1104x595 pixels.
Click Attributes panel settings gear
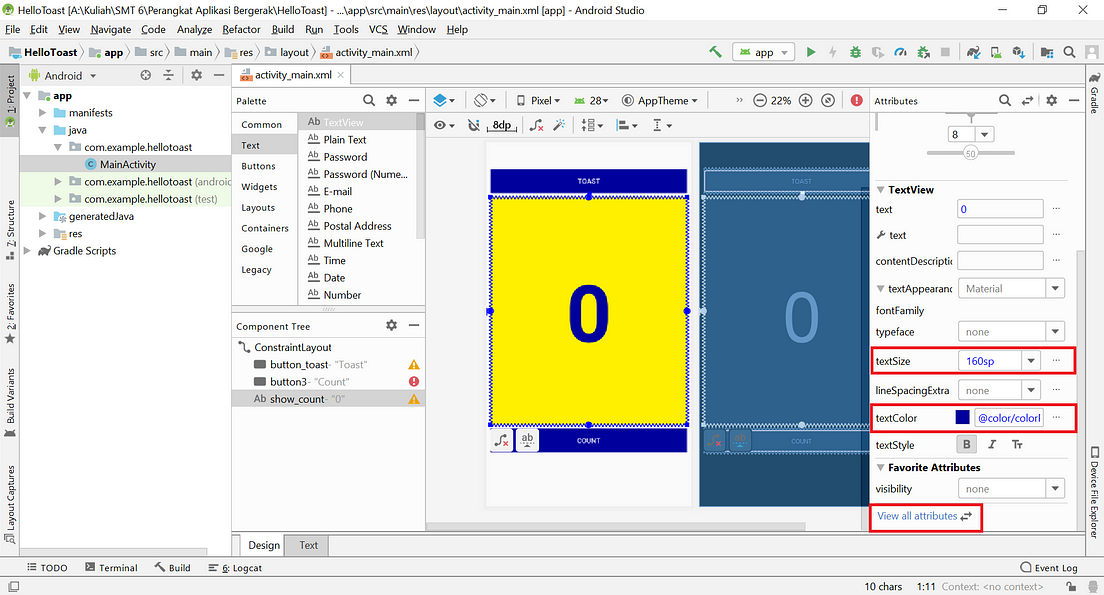point(1051,101)
